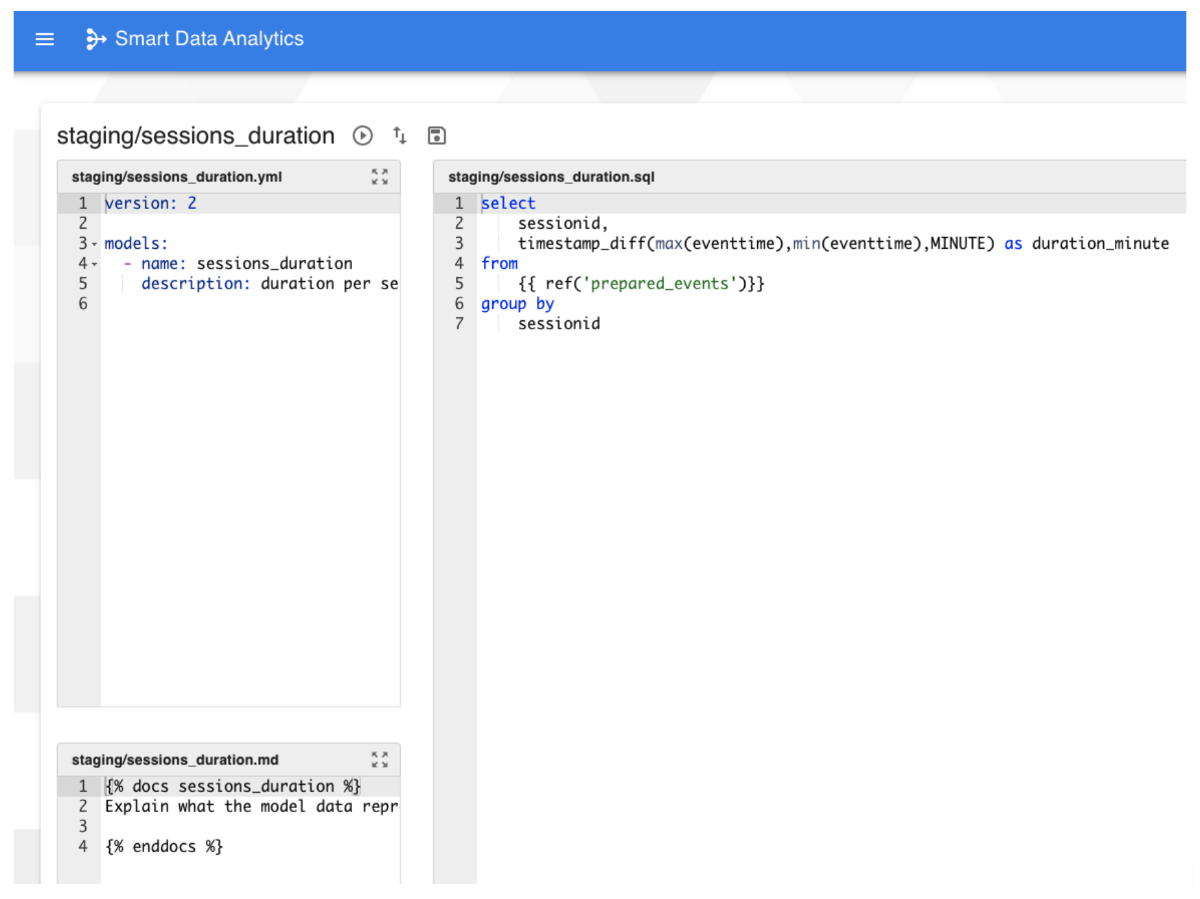The image size is (1200, 899).
Task: Click the Smart Data Analytics title text
Action: [x=209, y=39]
